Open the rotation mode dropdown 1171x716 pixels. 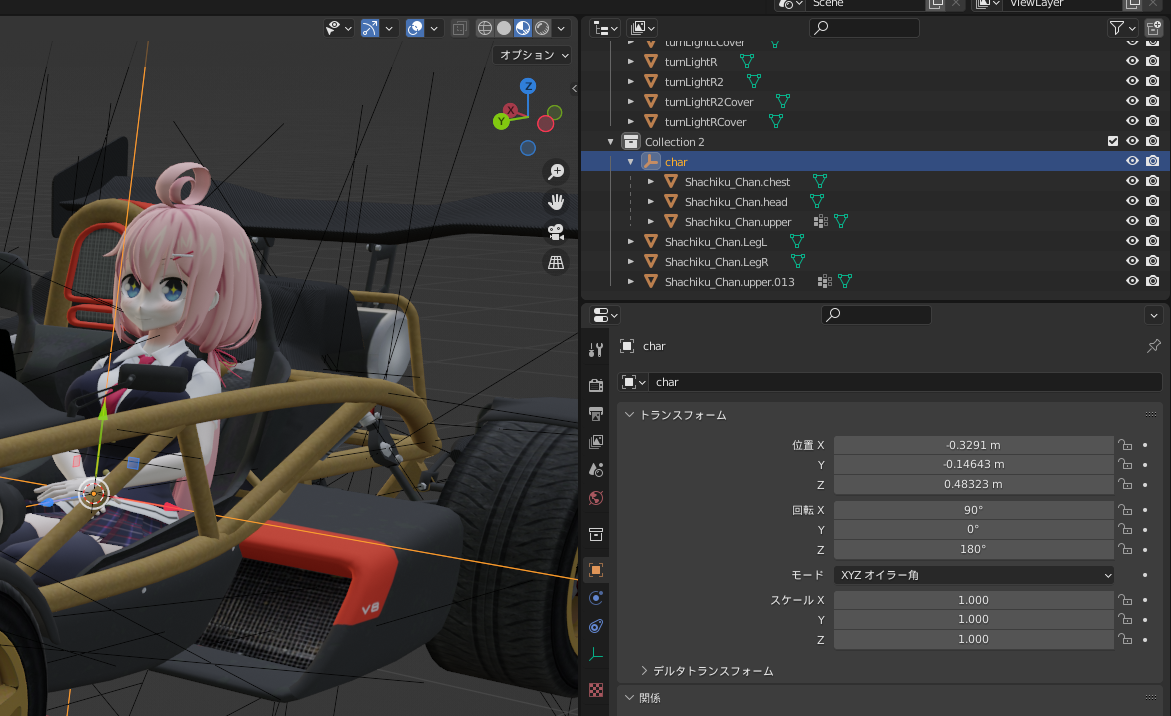pos(974,575)
